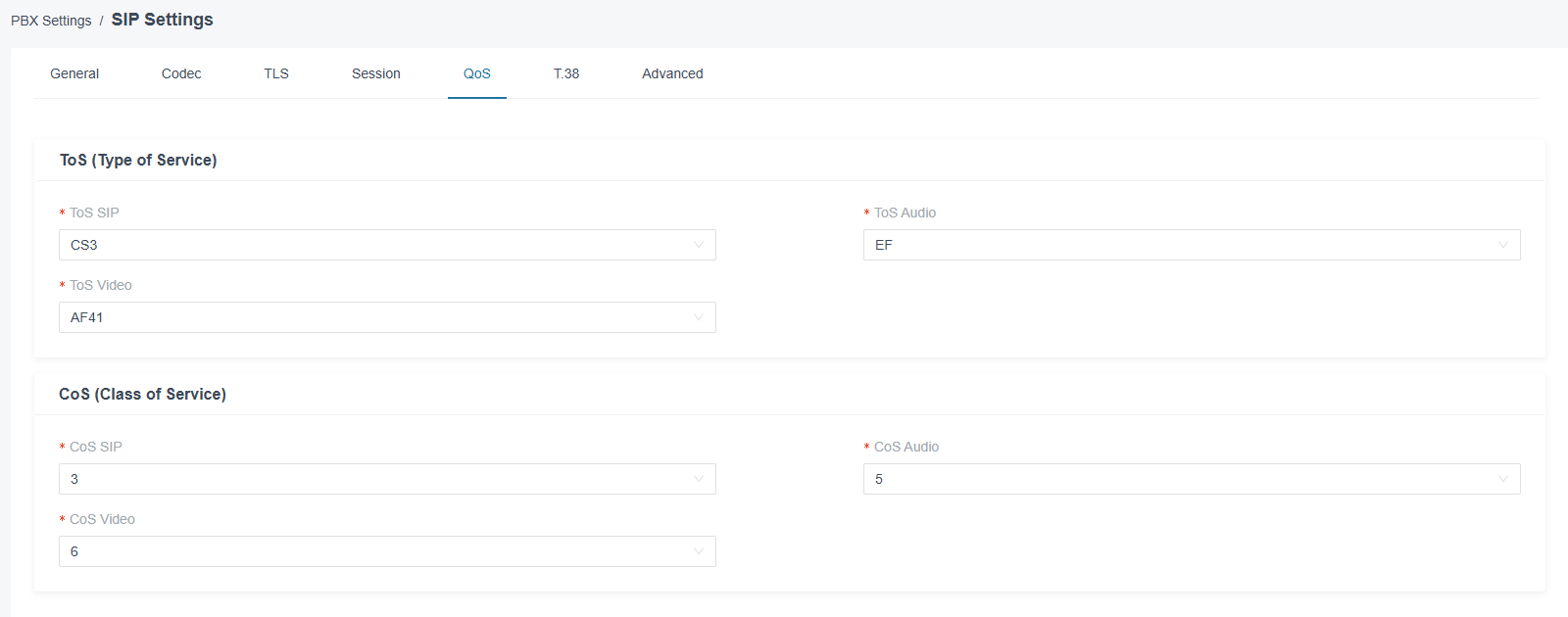Click the ToS Video dropdown arrow

699,317
